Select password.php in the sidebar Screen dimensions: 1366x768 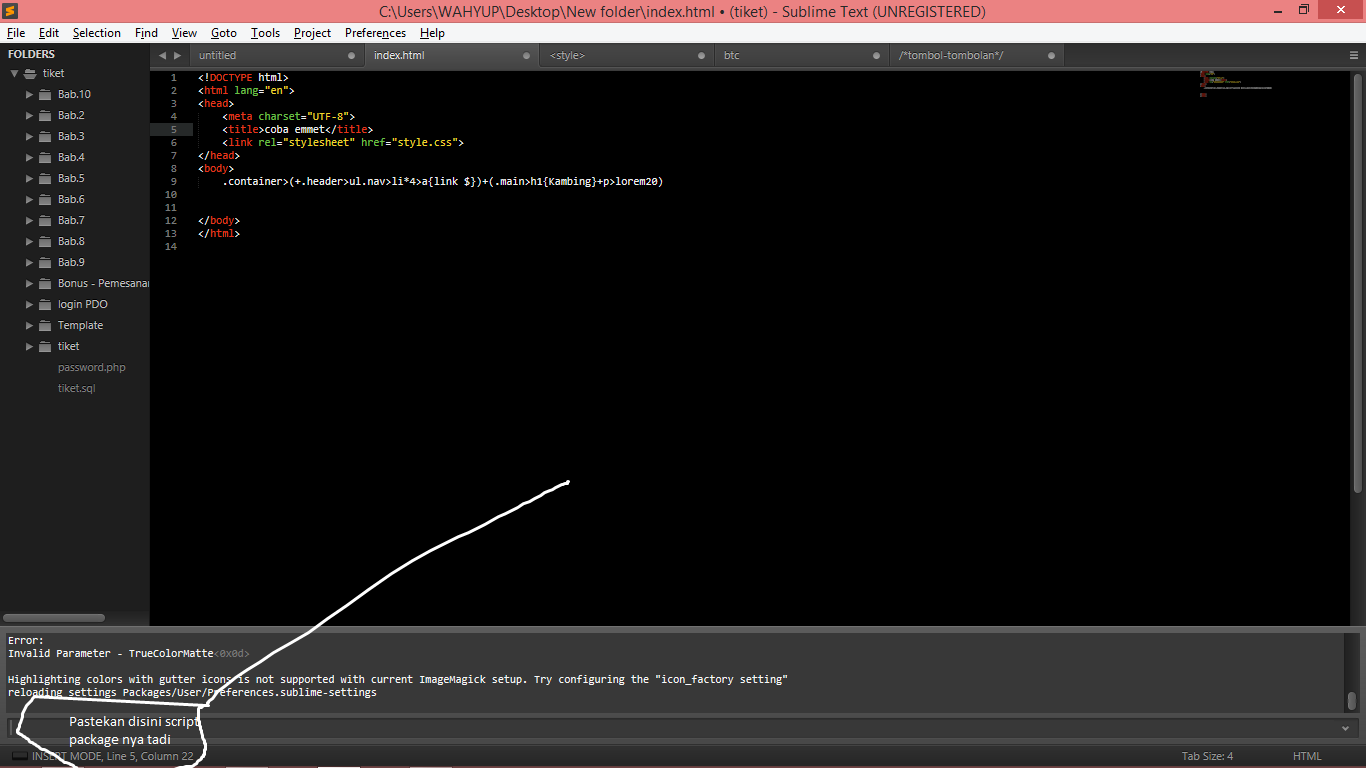(x=91, y=367)
